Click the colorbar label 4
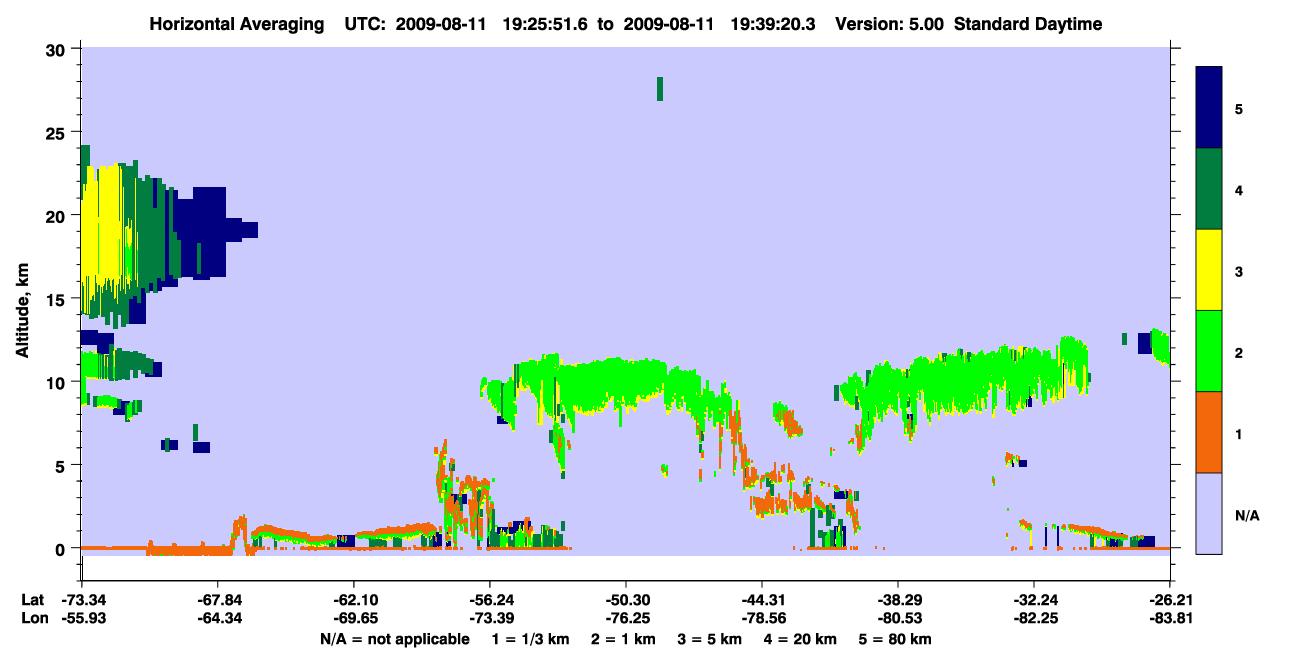This screenshot has width=1300, height=667. [x=1239, y=189]
